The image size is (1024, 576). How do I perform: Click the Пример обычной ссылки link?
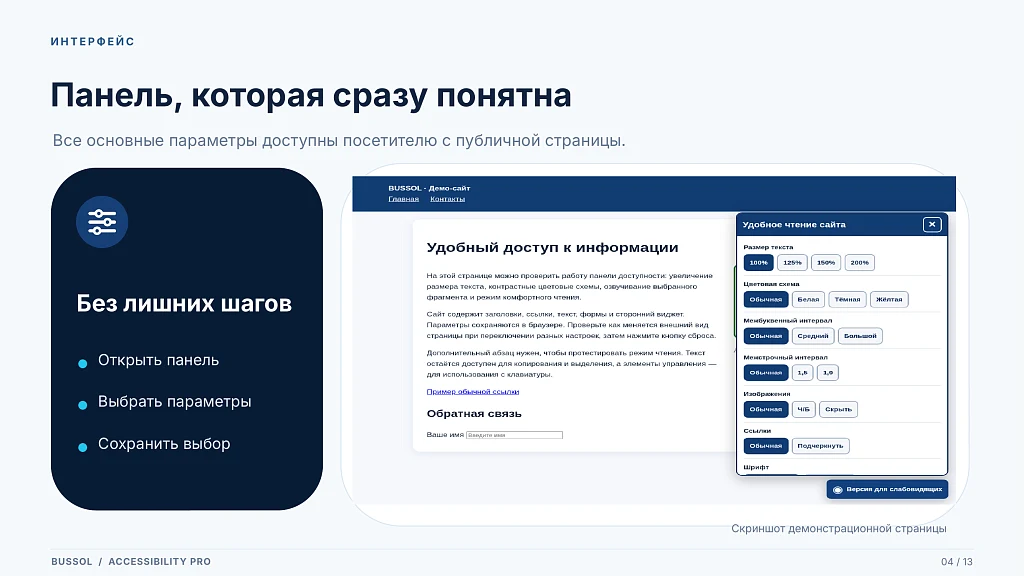point(473,392)
